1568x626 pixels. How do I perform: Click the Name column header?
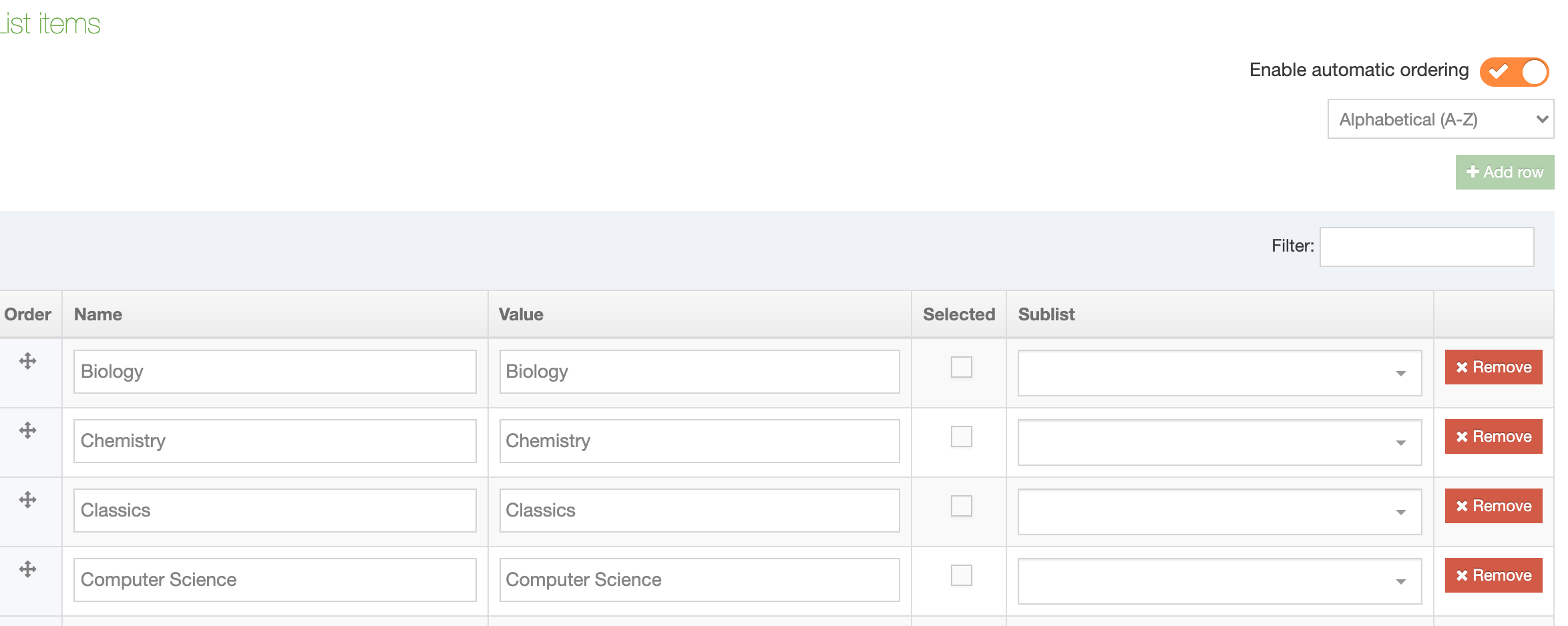(98, 314)
